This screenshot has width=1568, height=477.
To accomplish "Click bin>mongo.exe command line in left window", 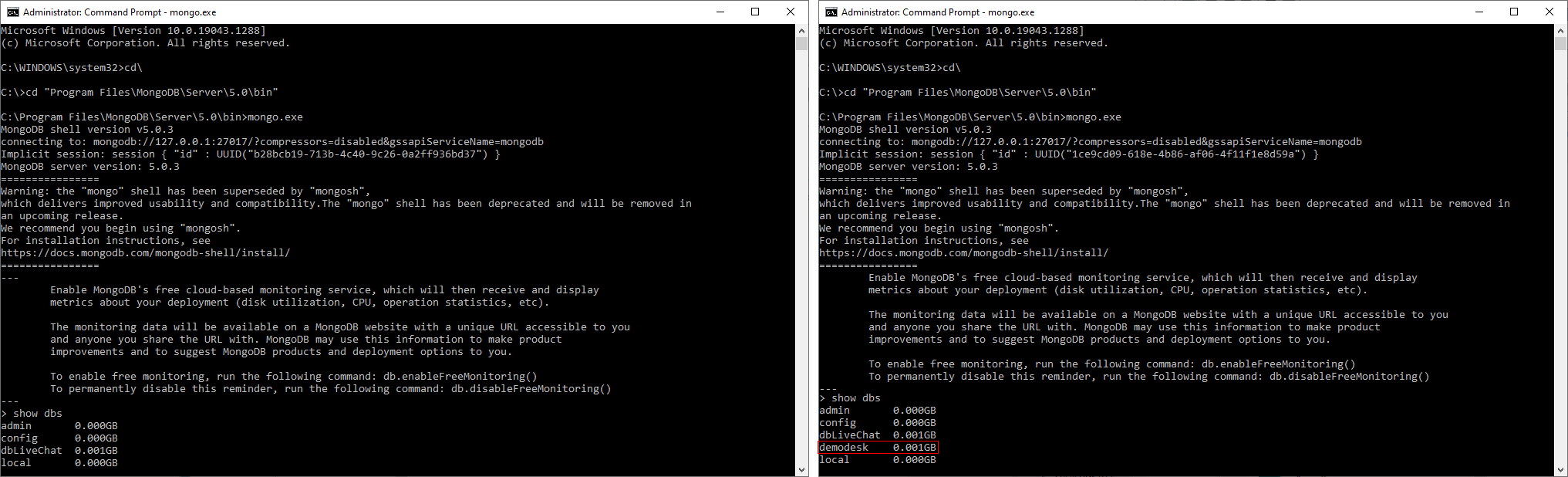I will (152, 117).
